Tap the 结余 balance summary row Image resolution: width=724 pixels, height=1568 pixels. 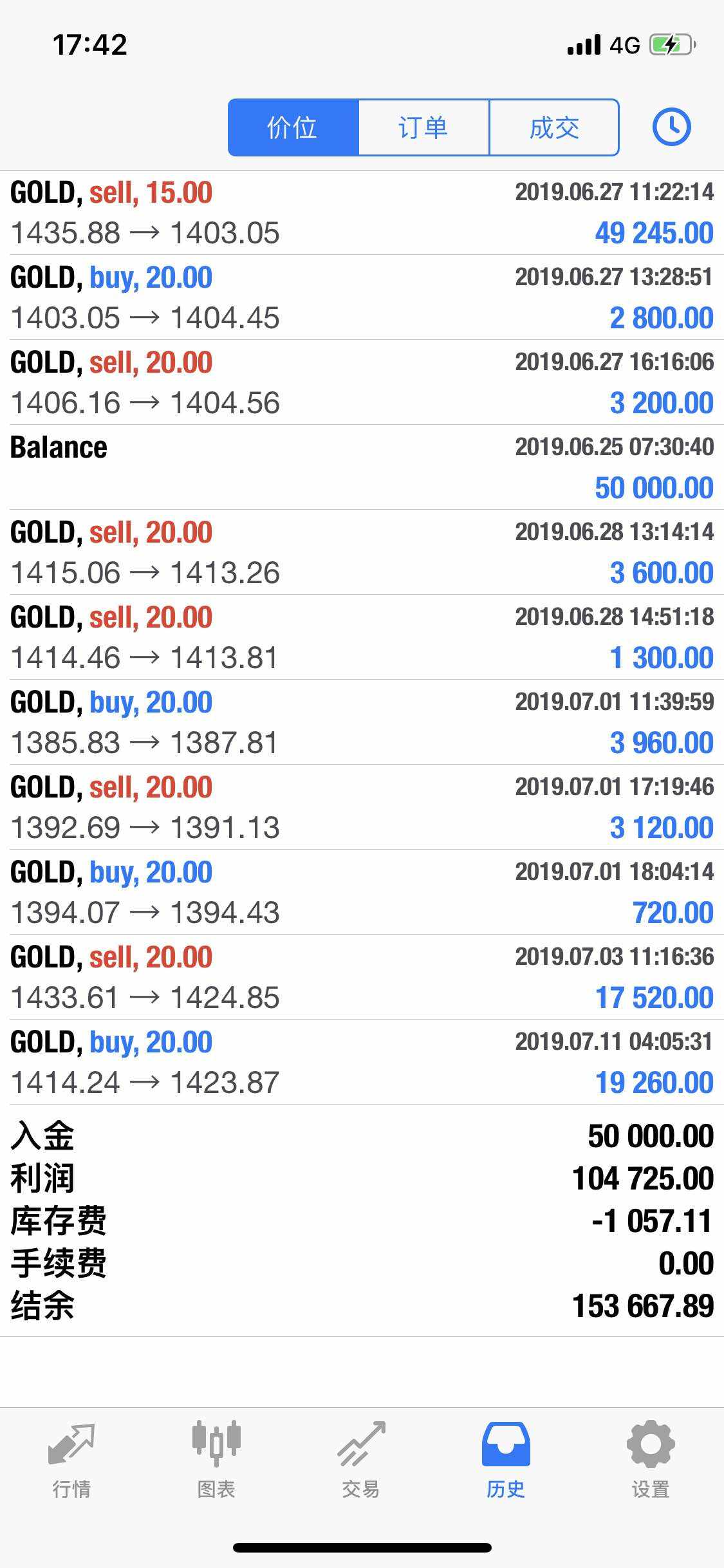coord(362,1306)
